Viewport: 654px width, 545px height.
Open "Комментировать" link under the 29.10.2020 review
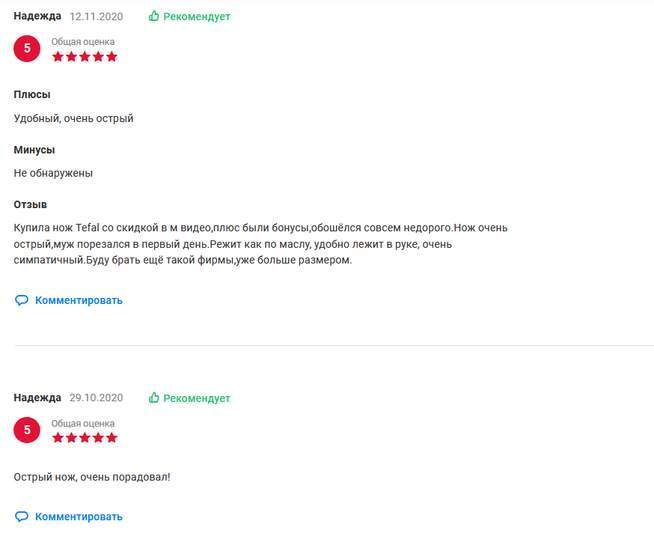78,517
